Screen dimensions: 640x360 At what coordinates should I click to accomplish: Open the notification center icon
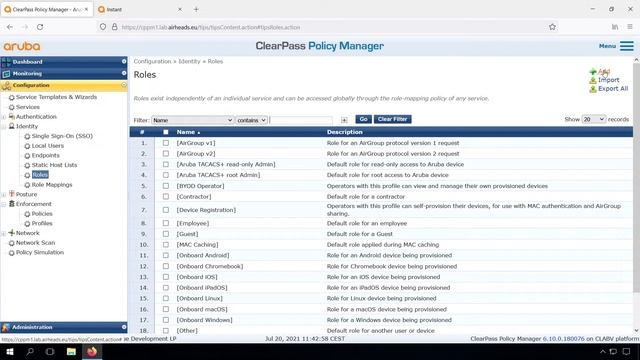tap(627, 351)
